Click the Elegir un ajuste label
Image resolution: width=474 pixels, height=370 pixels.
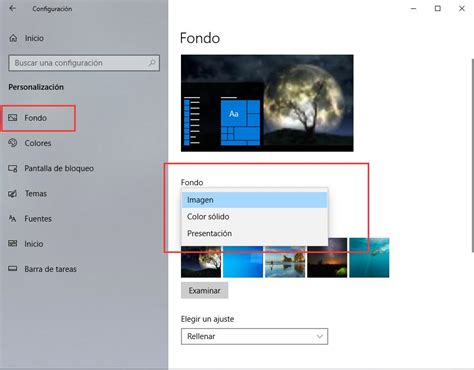(x=207, y=319)
